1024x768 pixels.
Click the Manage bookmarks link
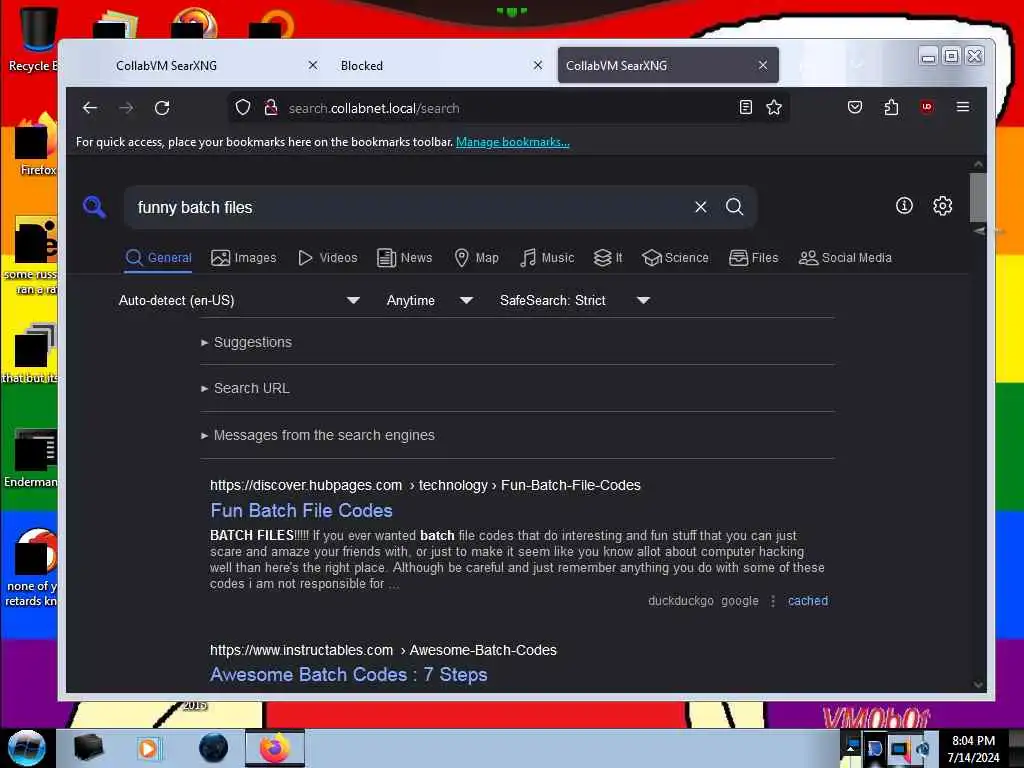[x=513, y=142]
